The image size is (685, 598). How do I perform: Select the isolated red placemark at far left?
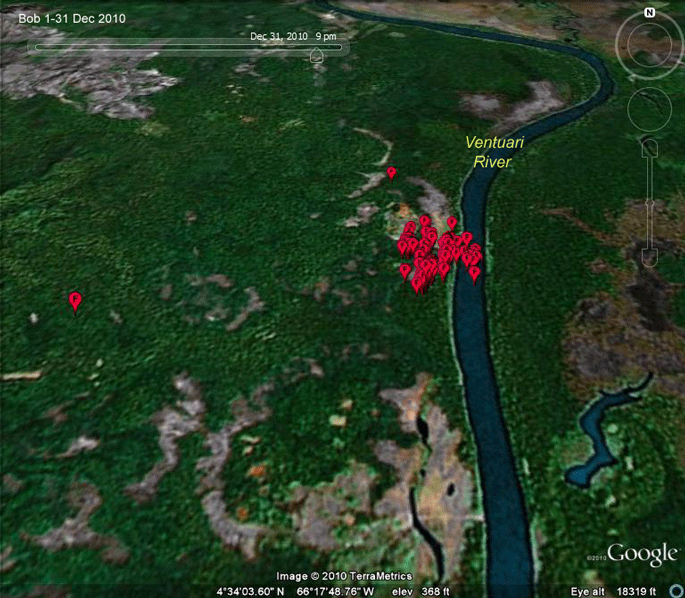(75, 303)
